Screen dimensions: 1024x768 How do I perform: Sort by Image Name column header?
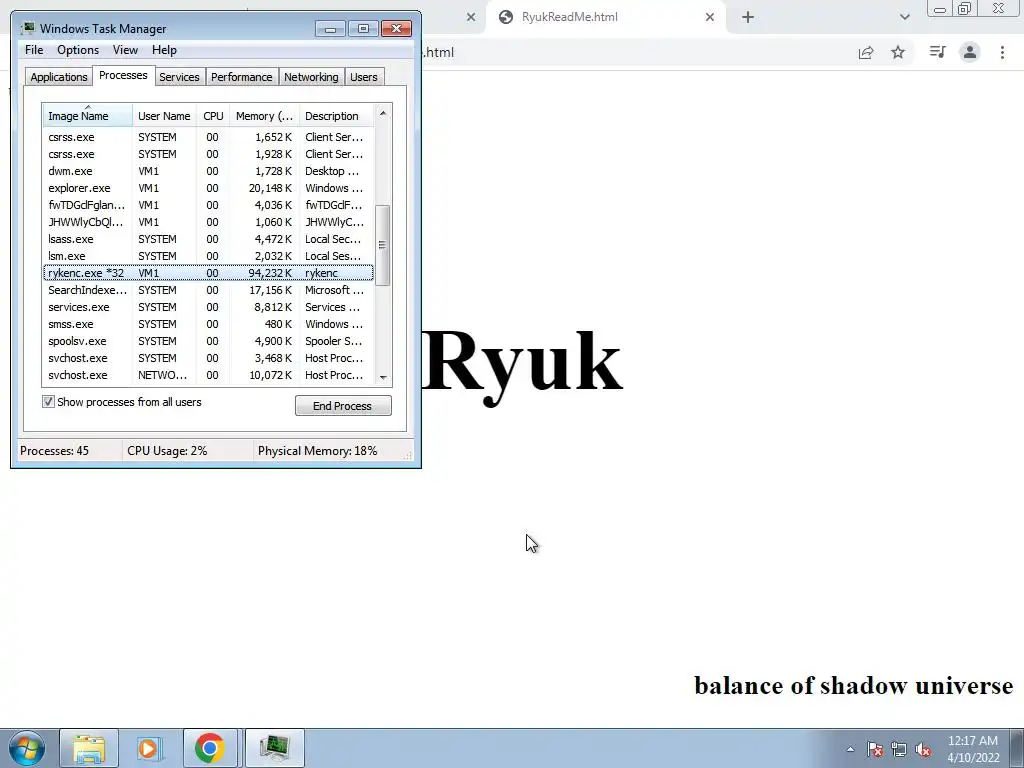point(88,116)
